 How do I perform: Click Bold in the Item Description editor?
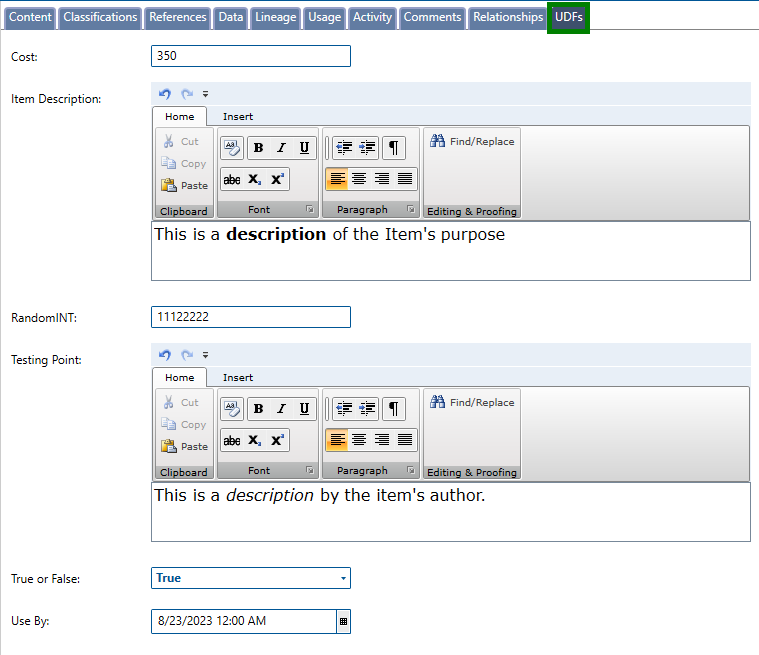[258, 148]
